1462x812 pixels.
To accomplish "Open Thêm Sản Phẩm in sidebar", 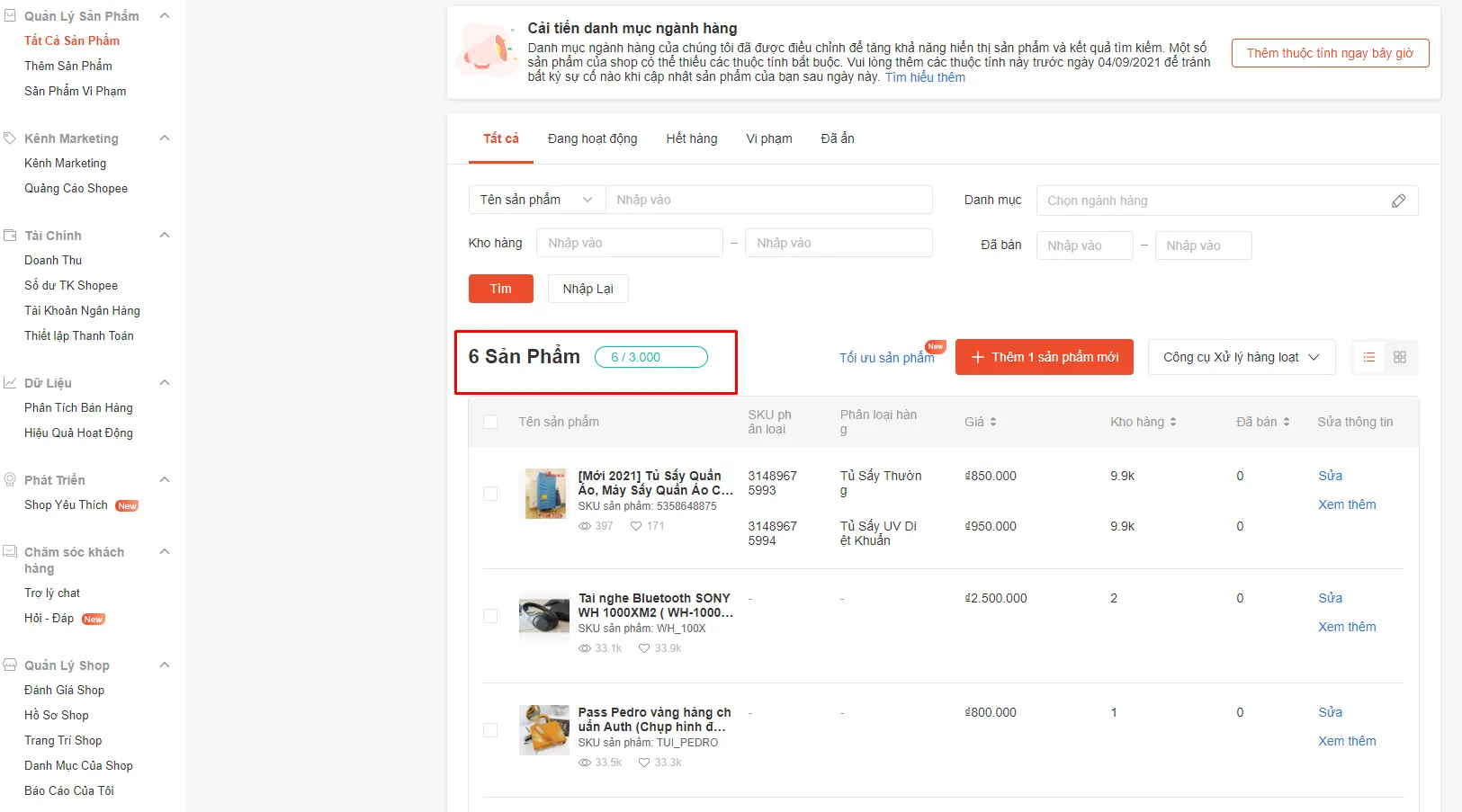I will [x=68, y=66].
